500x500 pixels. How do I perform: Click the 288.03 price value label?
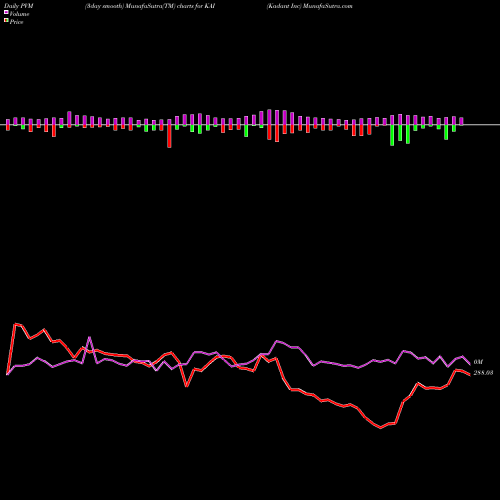483,373
